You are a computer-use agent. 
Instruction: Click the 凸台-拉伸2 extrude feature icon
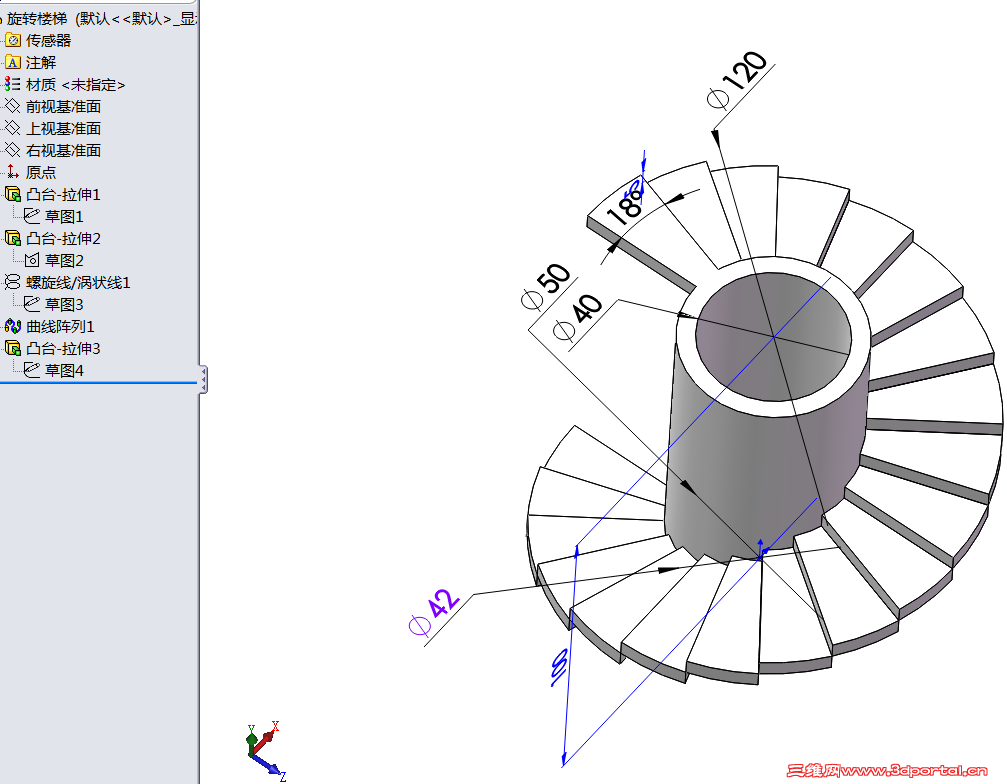coord(13,238)
